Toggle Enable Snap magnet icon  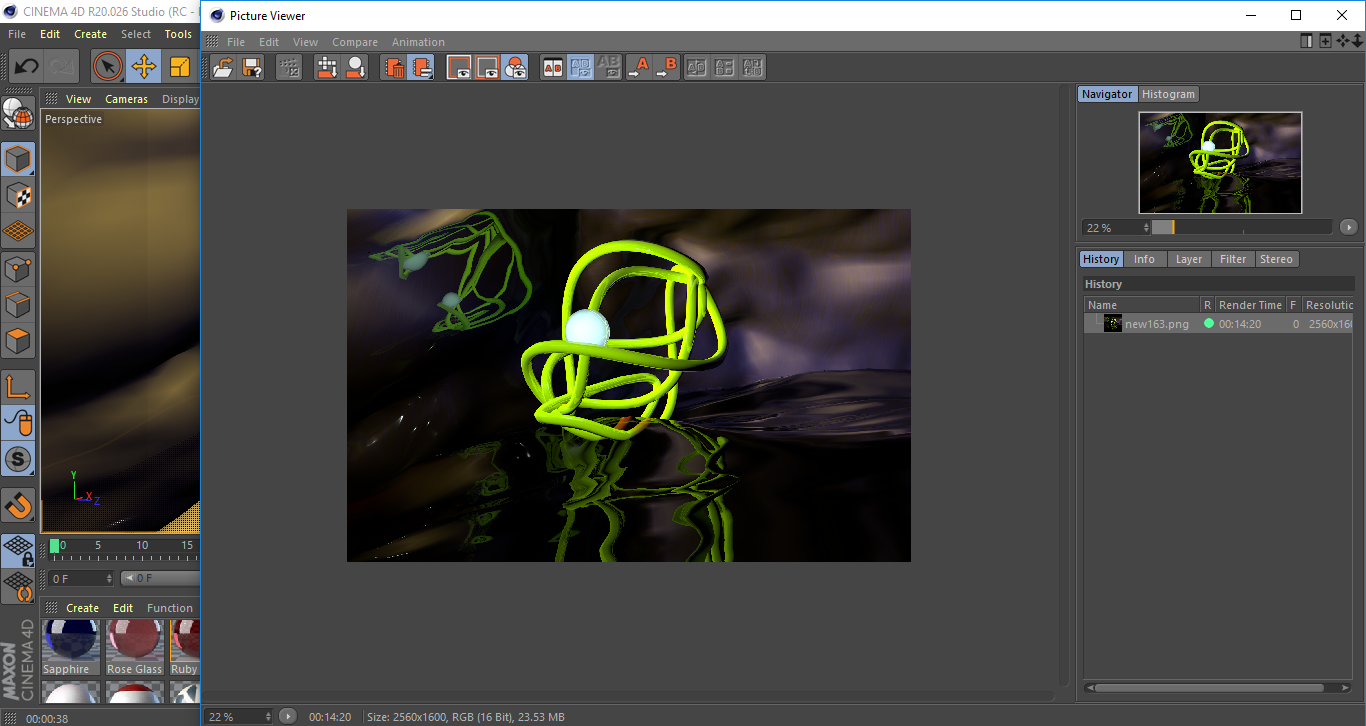18,506
